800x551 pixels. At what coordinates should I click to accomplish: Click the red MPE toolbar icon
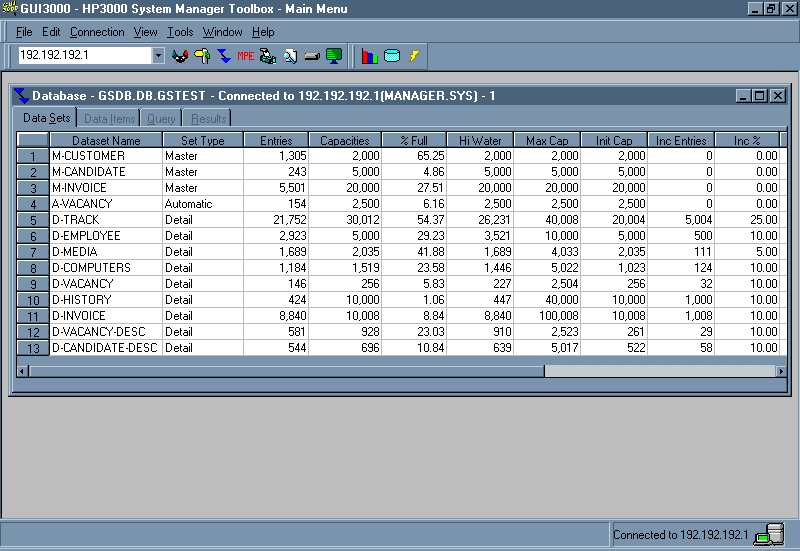pyautogui.click(x=246, y=56)
